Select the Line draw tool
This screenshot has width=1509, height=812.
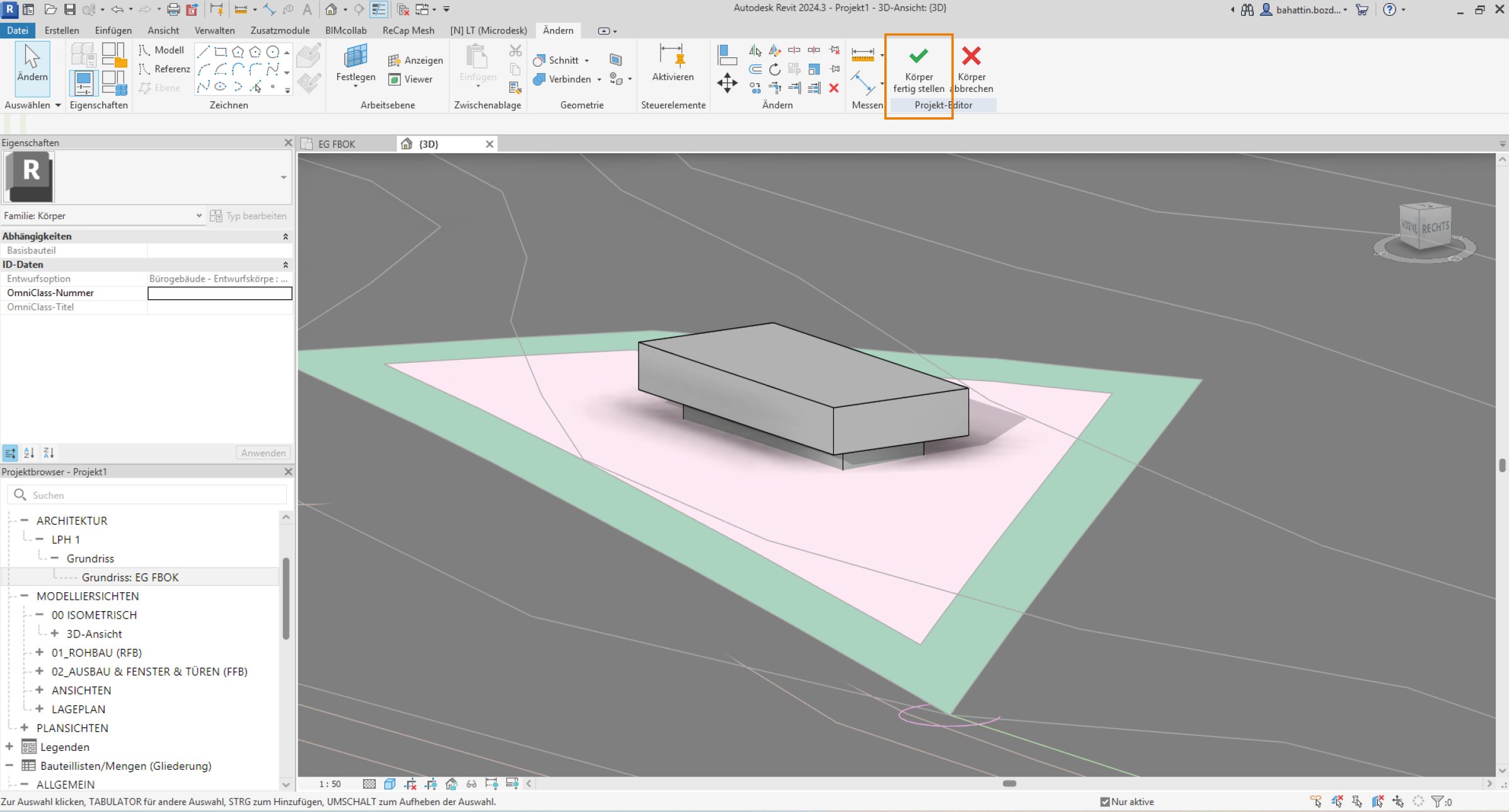pos(203,52)
